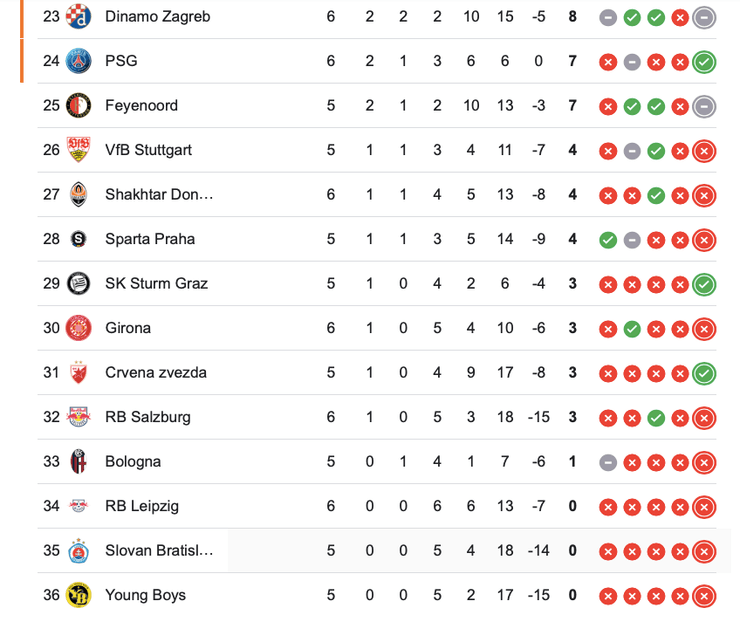This screenshot has height=620, width=740.
Task: Click the Dinamo Zagreb club crest
Action: [78, 16]
